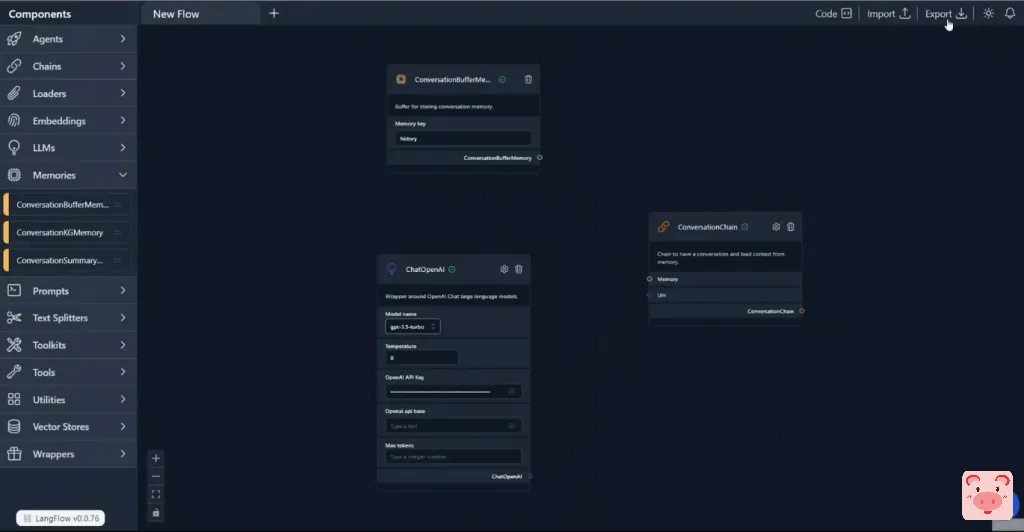
Task: Click the Vector Stores database icon
Action: (14, 427)
